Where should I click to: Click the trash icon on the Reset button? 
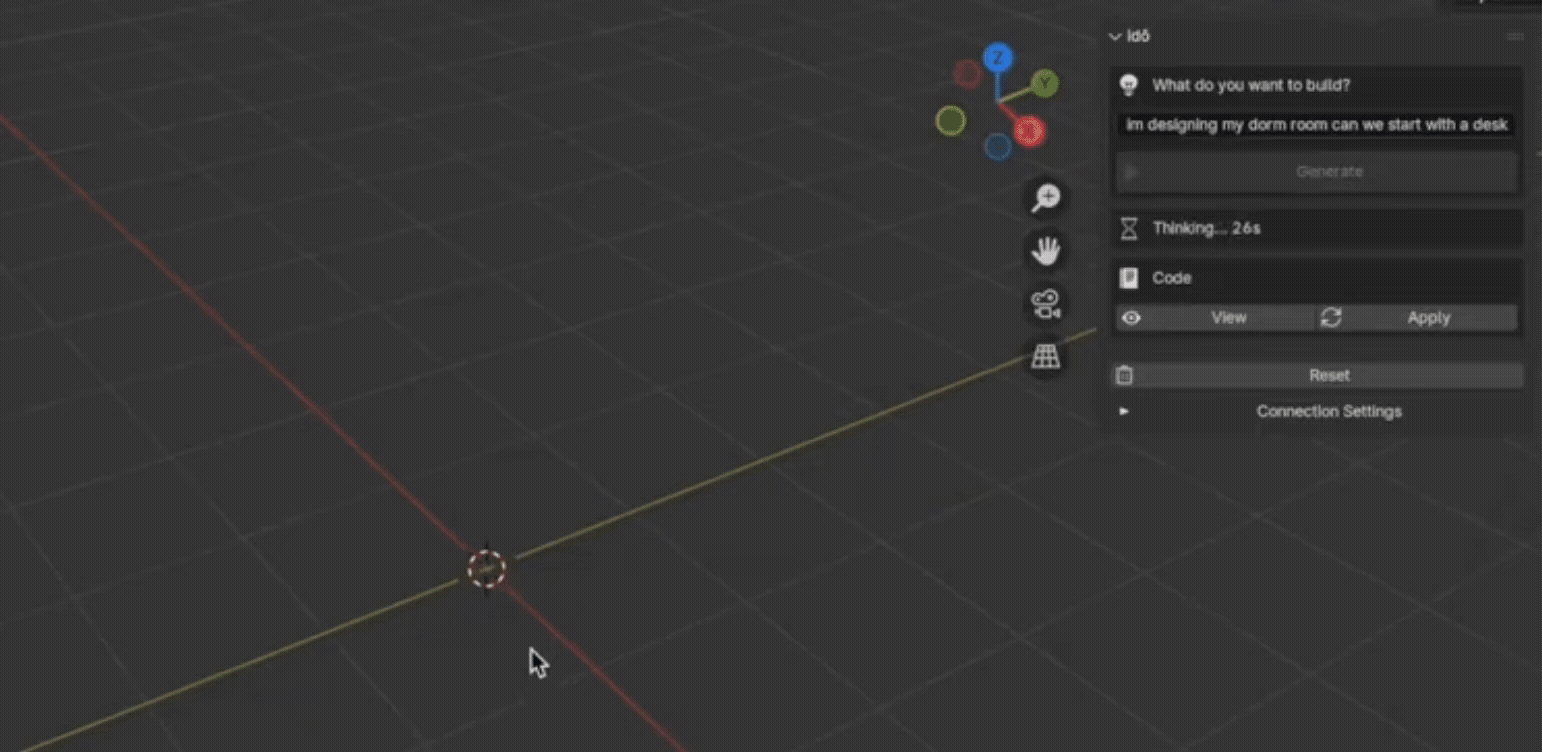pos(1124,376)
